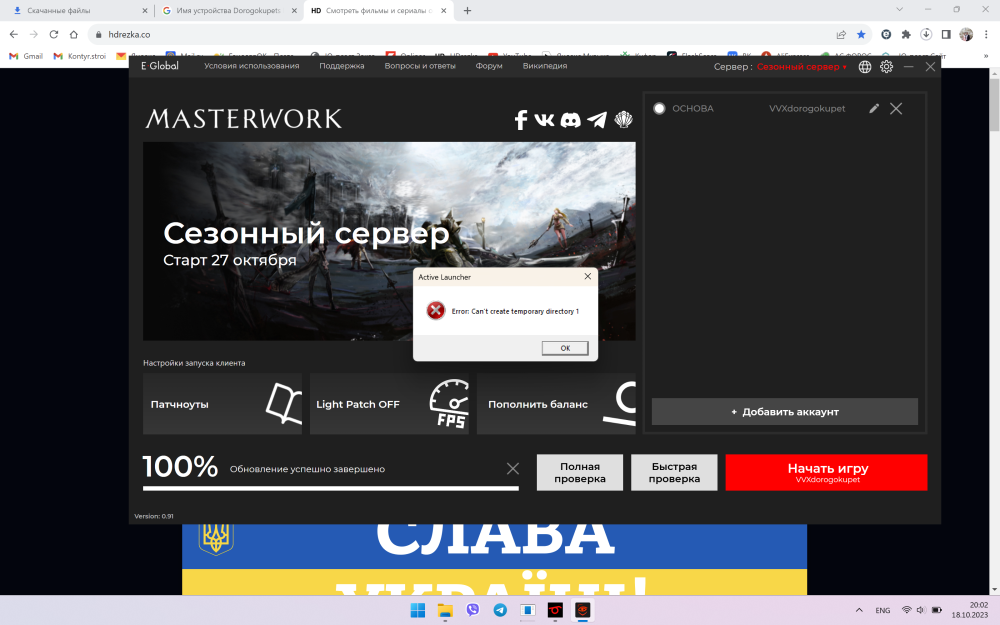The image size is (1000, 625).
Task: Open the Facebook social link icon
Action: tap(520, 120)
